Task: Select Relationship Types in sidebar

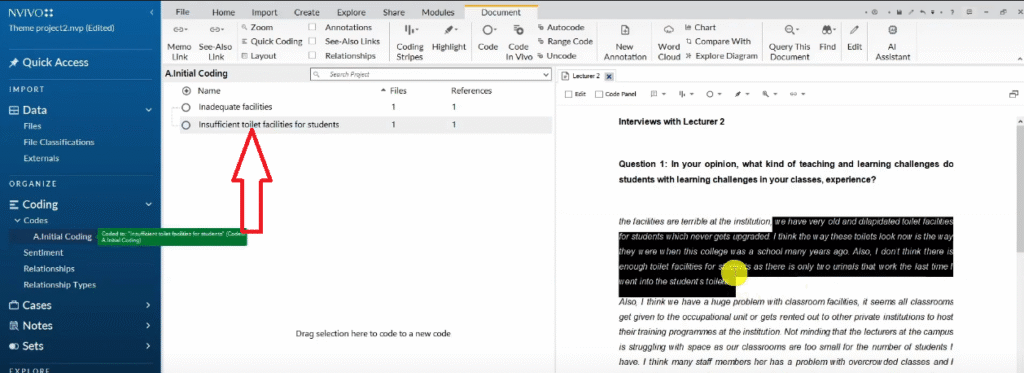Action: [x=59, y=285]
